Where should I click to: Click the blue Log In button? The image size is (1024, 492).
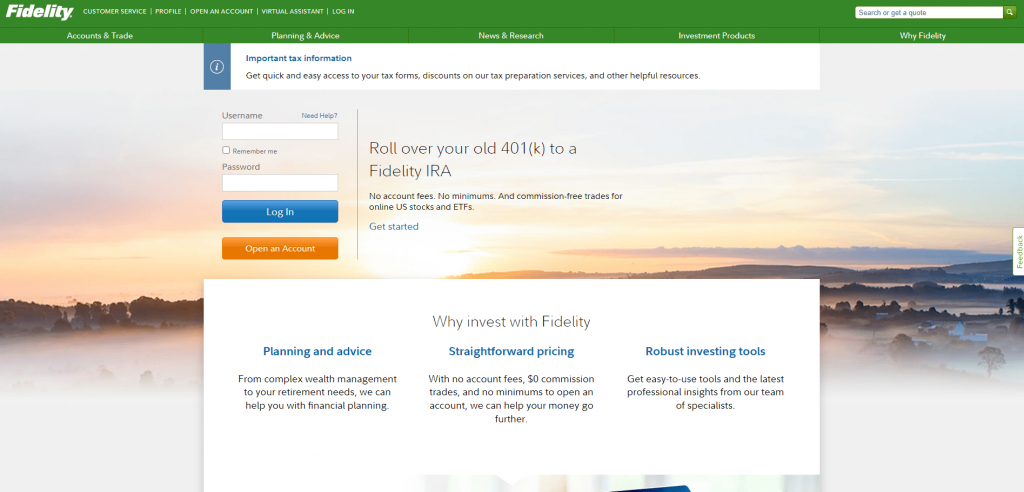(280, 212)
